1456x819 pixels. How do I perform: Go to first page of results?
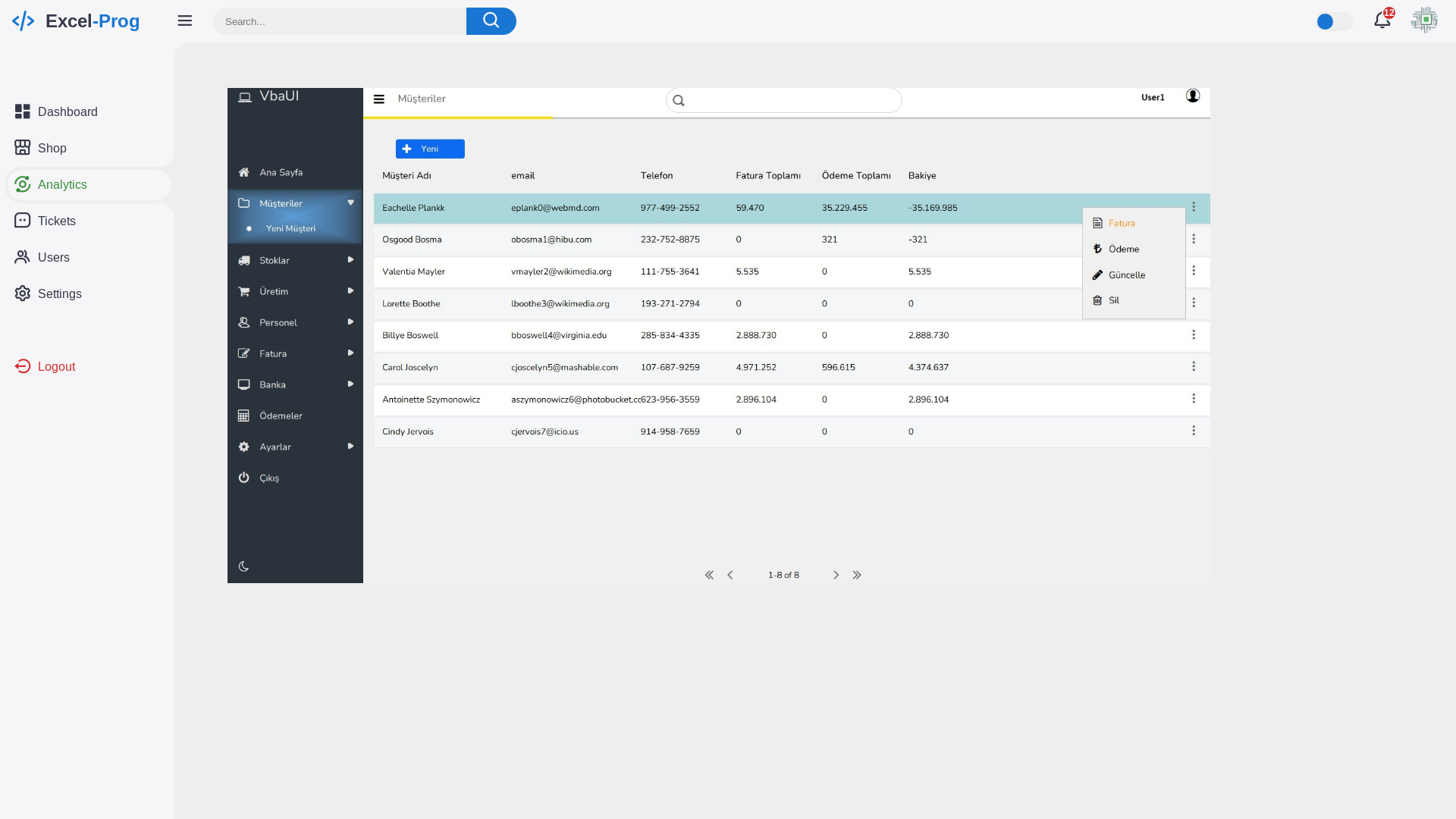[x=709, y=575]
